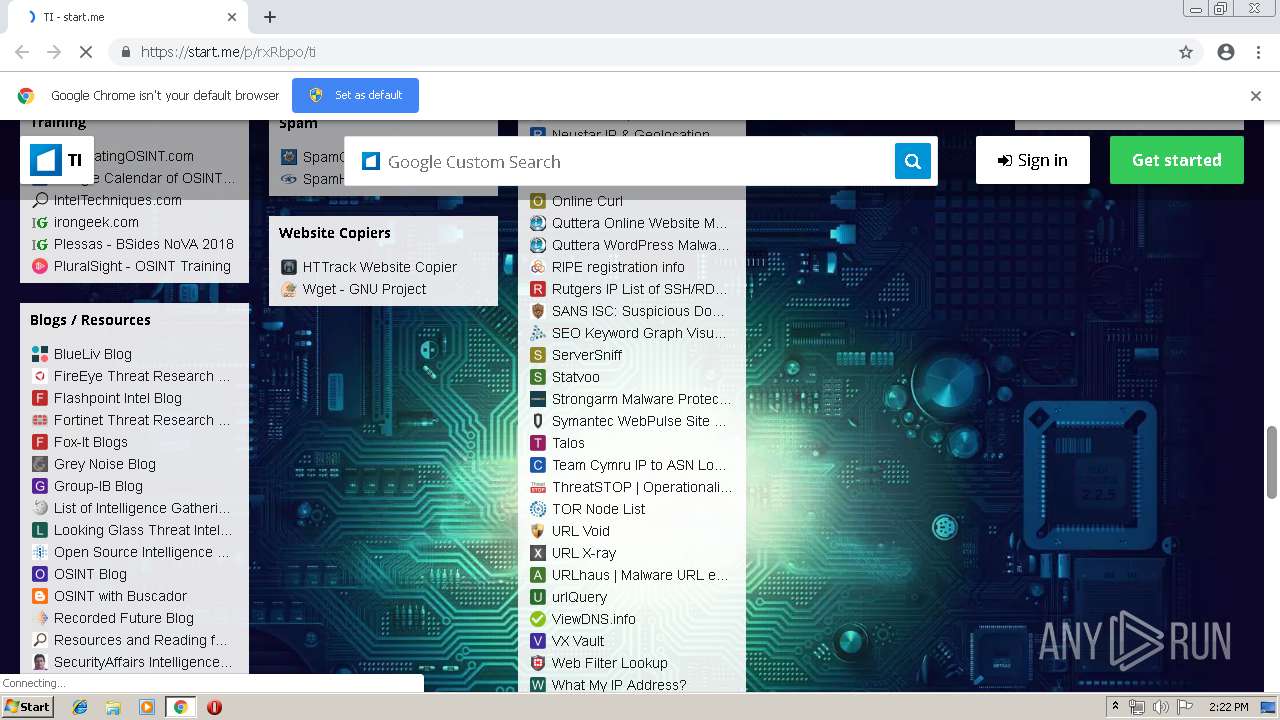Viewport: 1280px width, 720px height.
Task: Click the Flashpoint Intel Blog icon
Action: click(40, 398)
